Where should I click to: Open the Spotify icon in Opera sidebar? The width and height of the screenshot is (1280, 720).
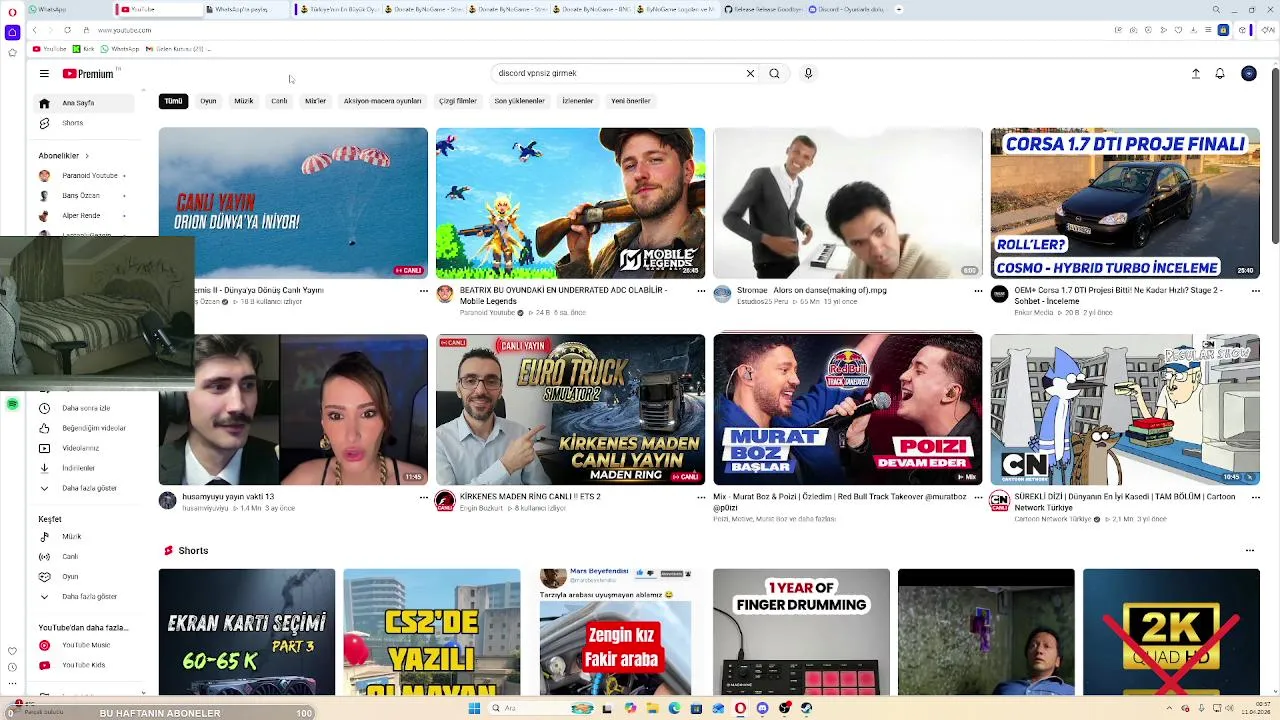12,404
